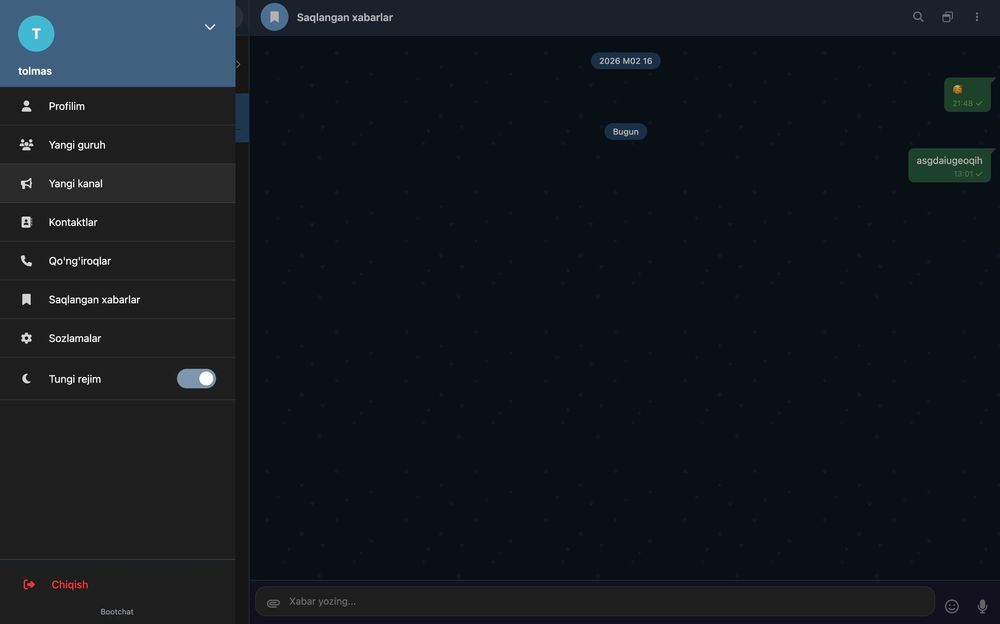
Task: Open the emoji picker smiley icon
Action: pos(952,606)
